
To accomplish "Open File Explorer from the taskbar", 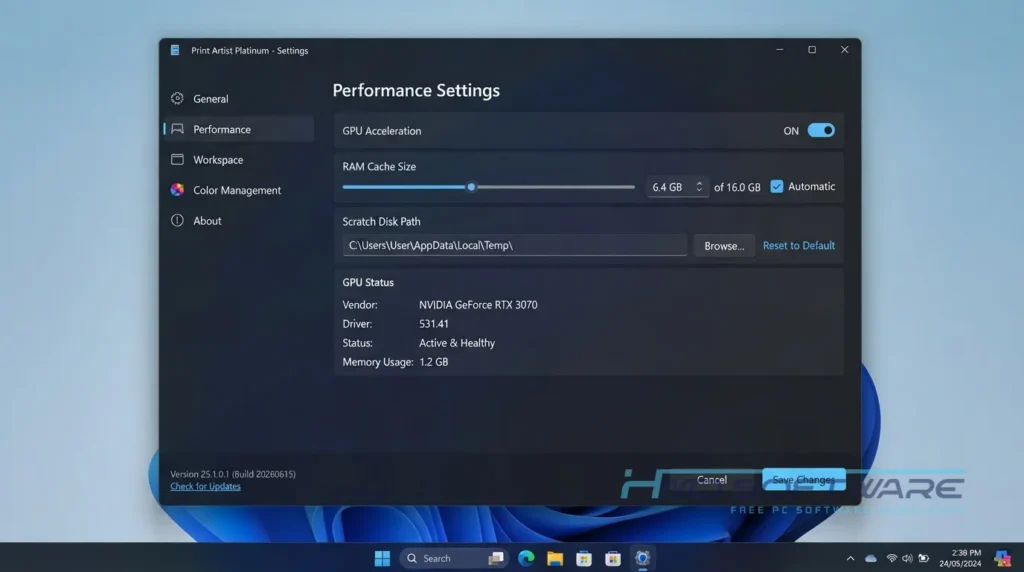I will pyautogui.click(x=555, y=558).
